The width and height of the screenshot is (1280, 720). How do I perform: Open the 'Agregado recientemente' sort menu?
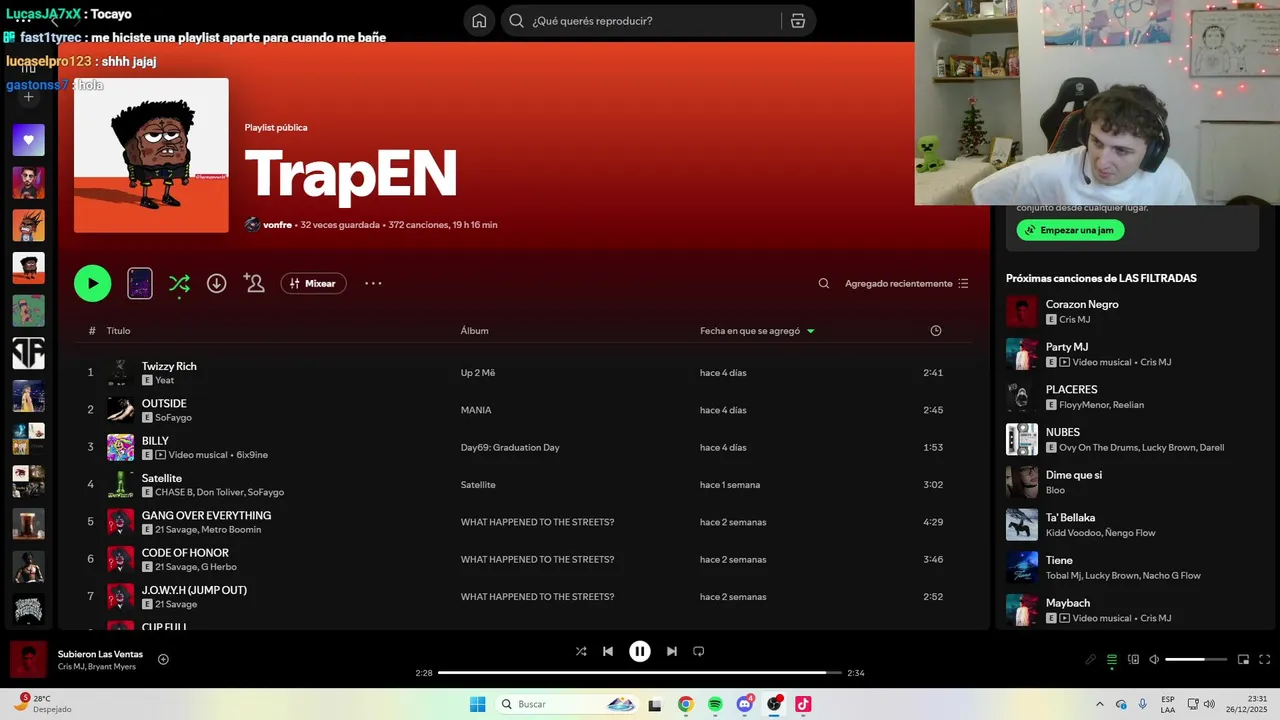click(906, 284)
